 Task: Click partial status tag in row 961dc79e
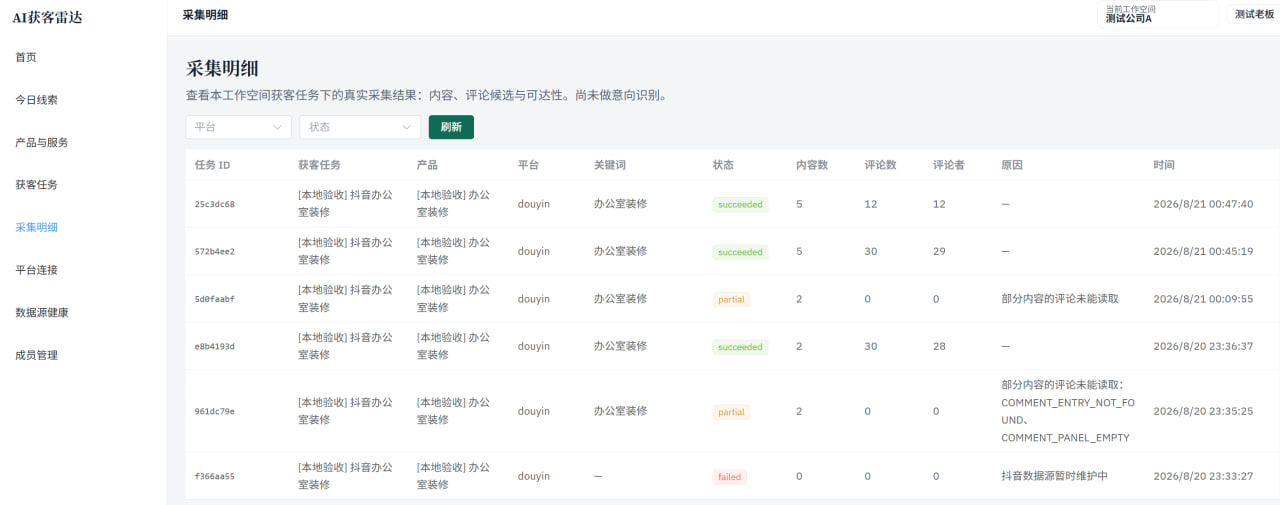(x=732, y=412)
